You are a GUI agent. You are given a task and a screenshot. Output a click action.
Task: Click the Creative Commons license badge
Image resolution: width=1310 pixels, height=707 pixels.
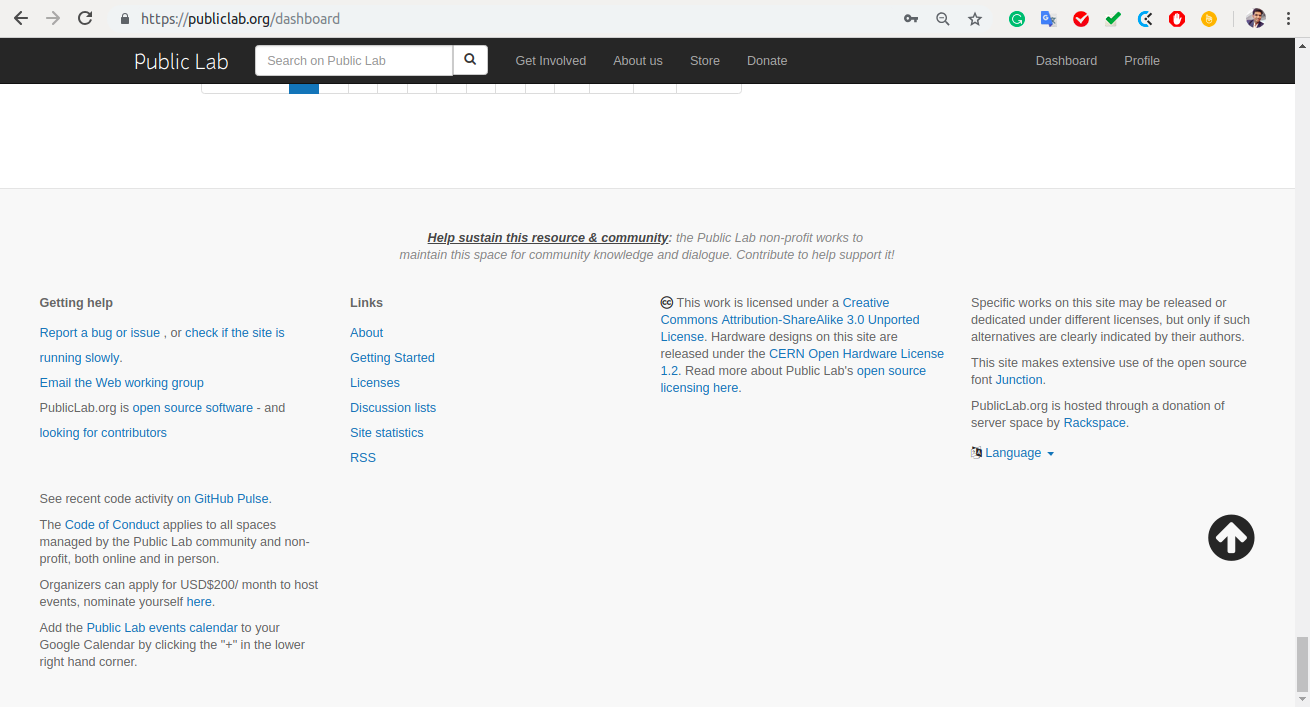click(667, 302)
